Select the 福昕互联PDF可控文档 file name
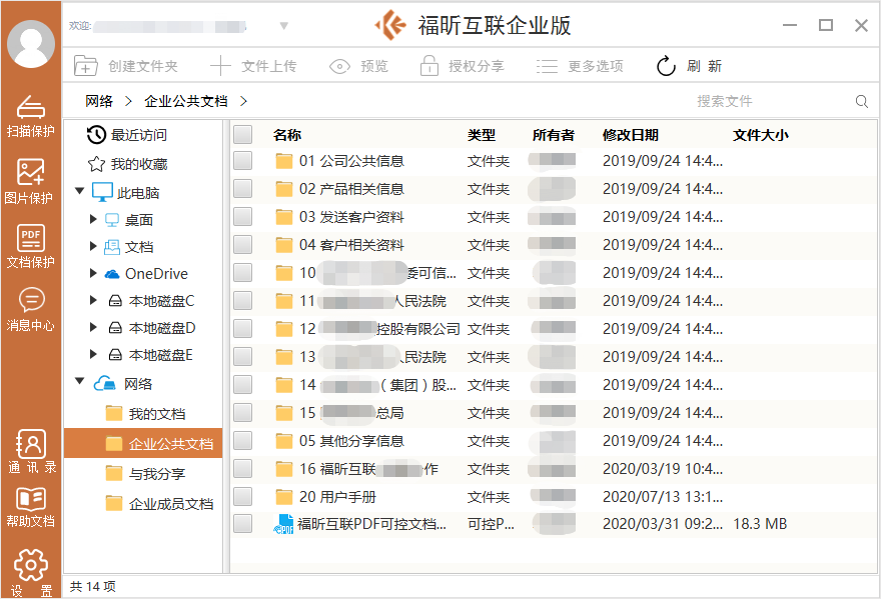This screenshot has width=881, height=599. (372, 524)
